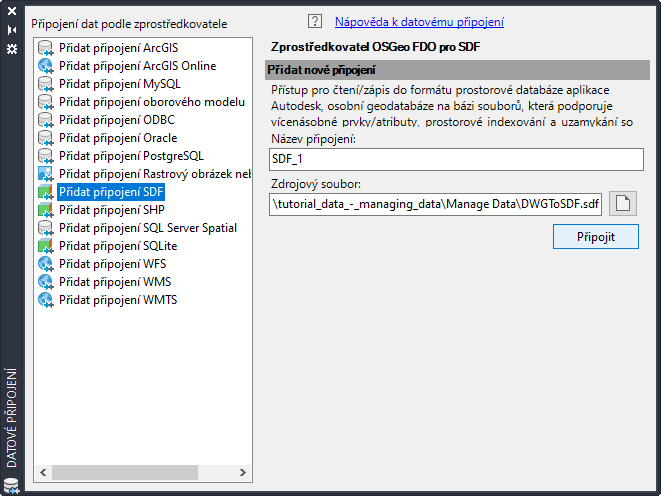Open help via question mark icon

point(315,21)
